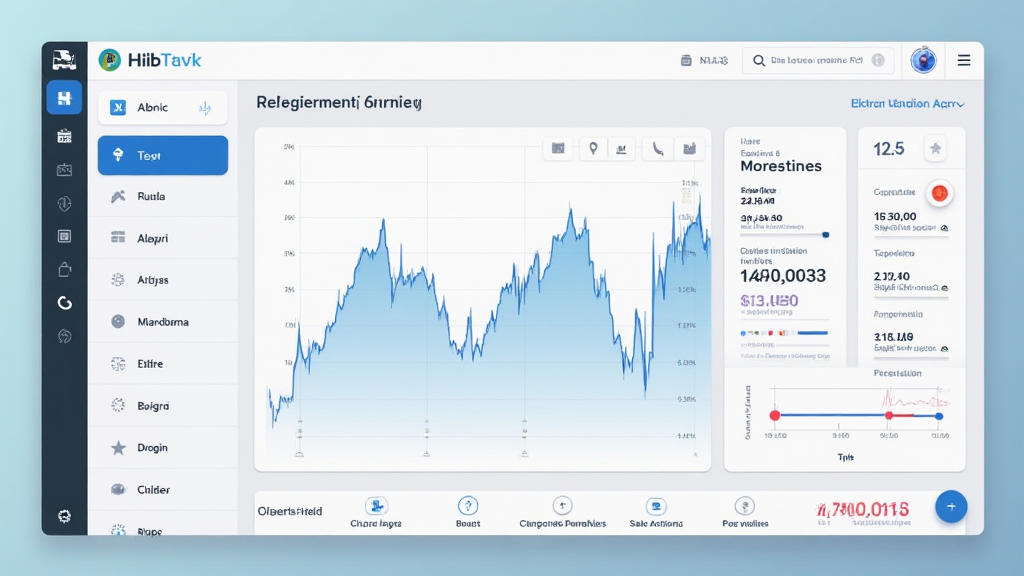Click the location pin icon in the chart toolbar
This screenshot has width=1024, height=576.
point(594,147)
